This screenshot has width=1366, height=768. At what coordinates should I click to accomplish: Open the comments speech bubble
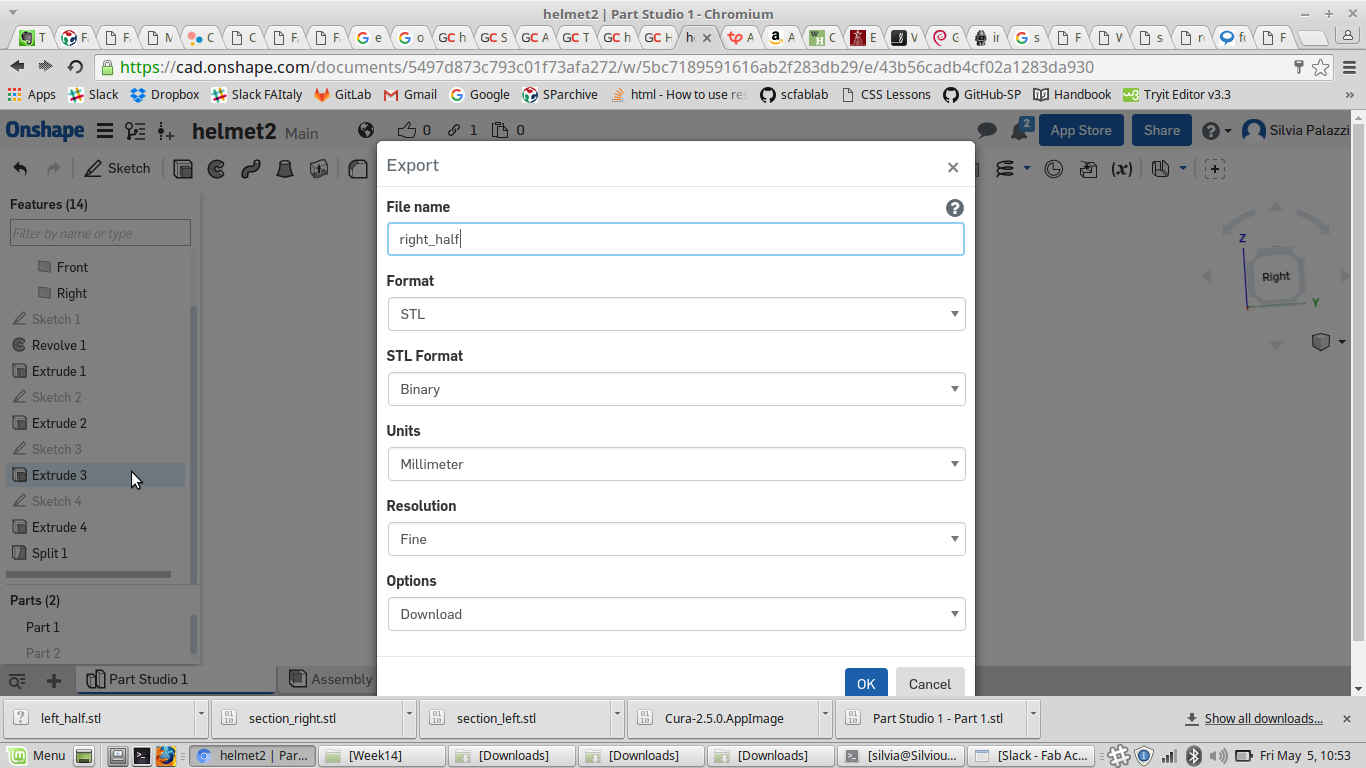click(x=986, y=130)
